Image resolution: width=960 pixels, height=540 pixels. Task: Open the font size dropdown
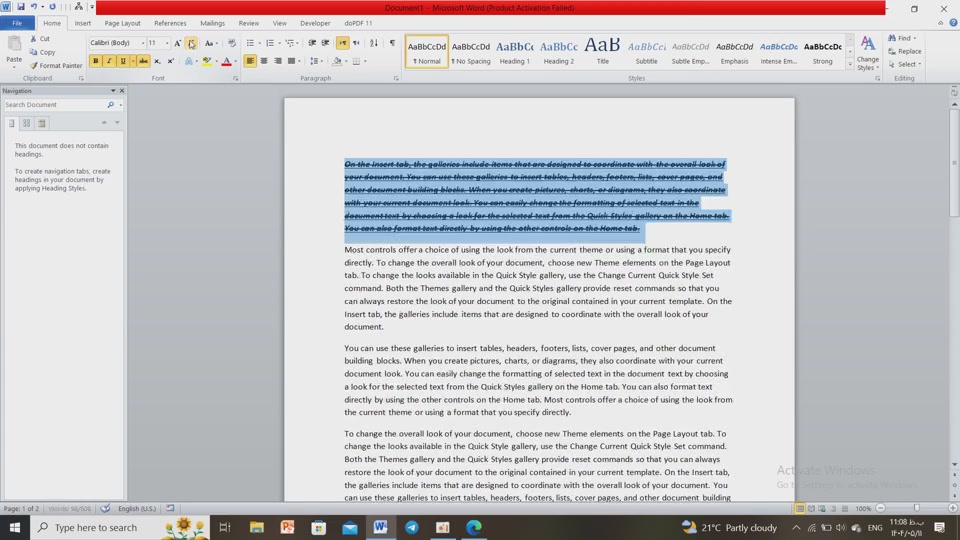tap(167, 43)
